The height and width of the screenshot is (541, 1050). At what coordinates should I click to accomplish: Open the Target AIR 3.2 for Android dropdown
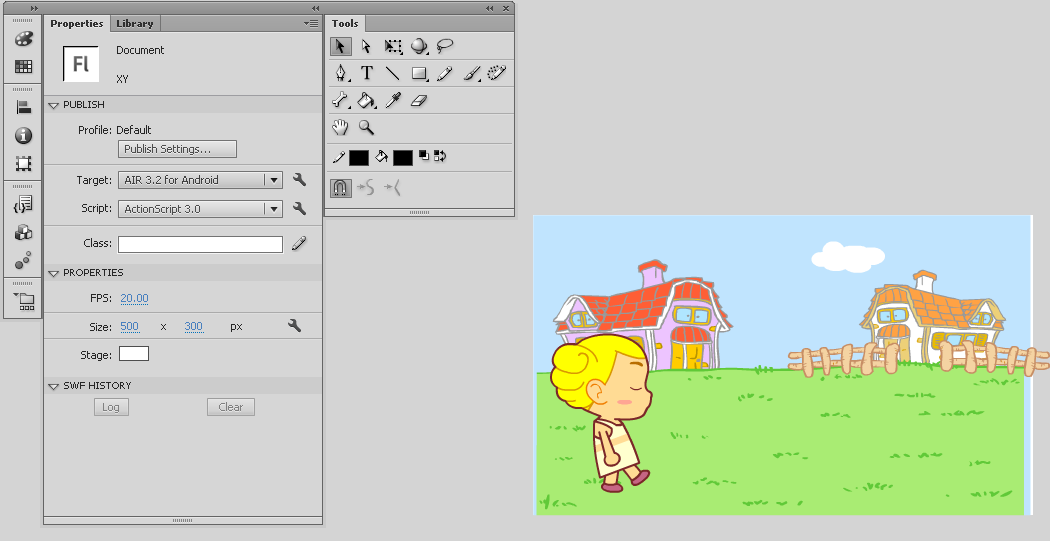(200, 180)
